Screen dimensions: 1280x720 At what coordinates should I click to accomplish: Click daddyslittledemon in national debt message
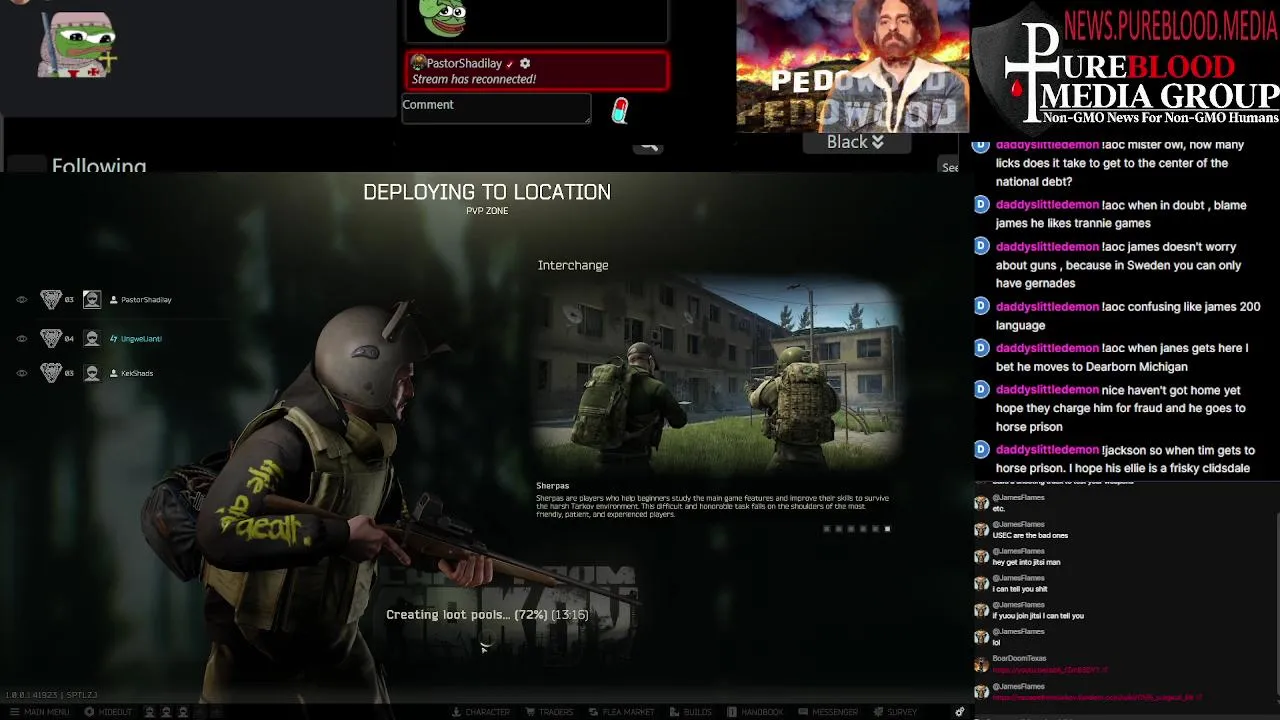[1047, 145]
